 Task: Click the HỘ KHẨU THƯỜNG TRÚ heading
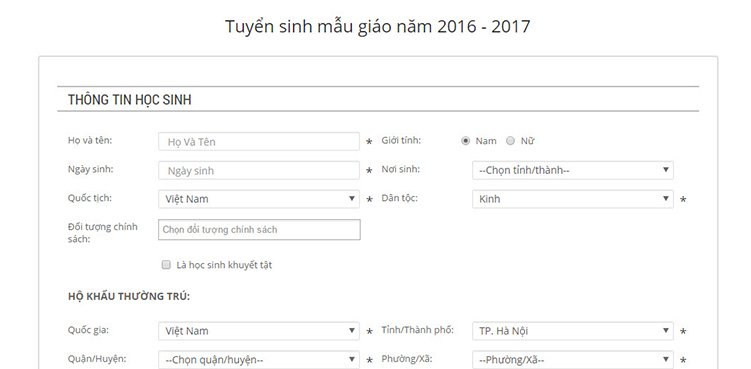pyautogui.click(x=129, y=296)
